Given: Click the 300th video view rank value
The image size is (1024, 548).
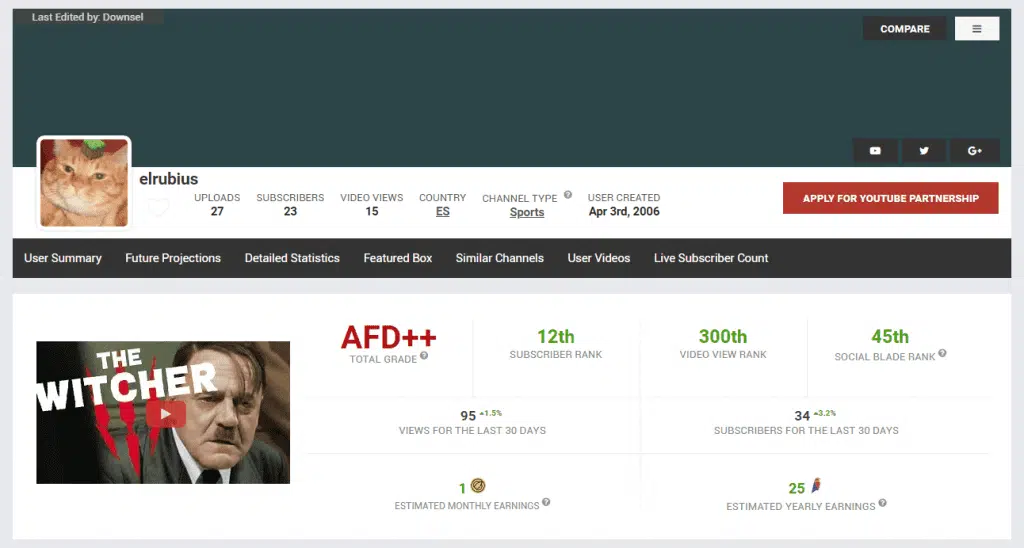Looking at the screenshot, I should (723, 336).
